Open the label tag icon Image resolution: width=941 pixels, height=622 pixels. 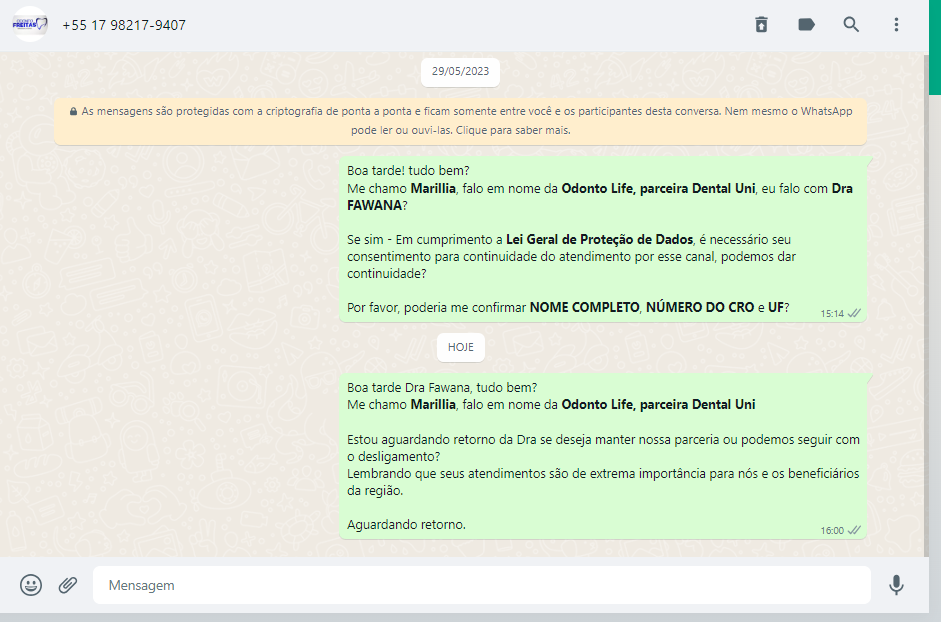point(806,25)
